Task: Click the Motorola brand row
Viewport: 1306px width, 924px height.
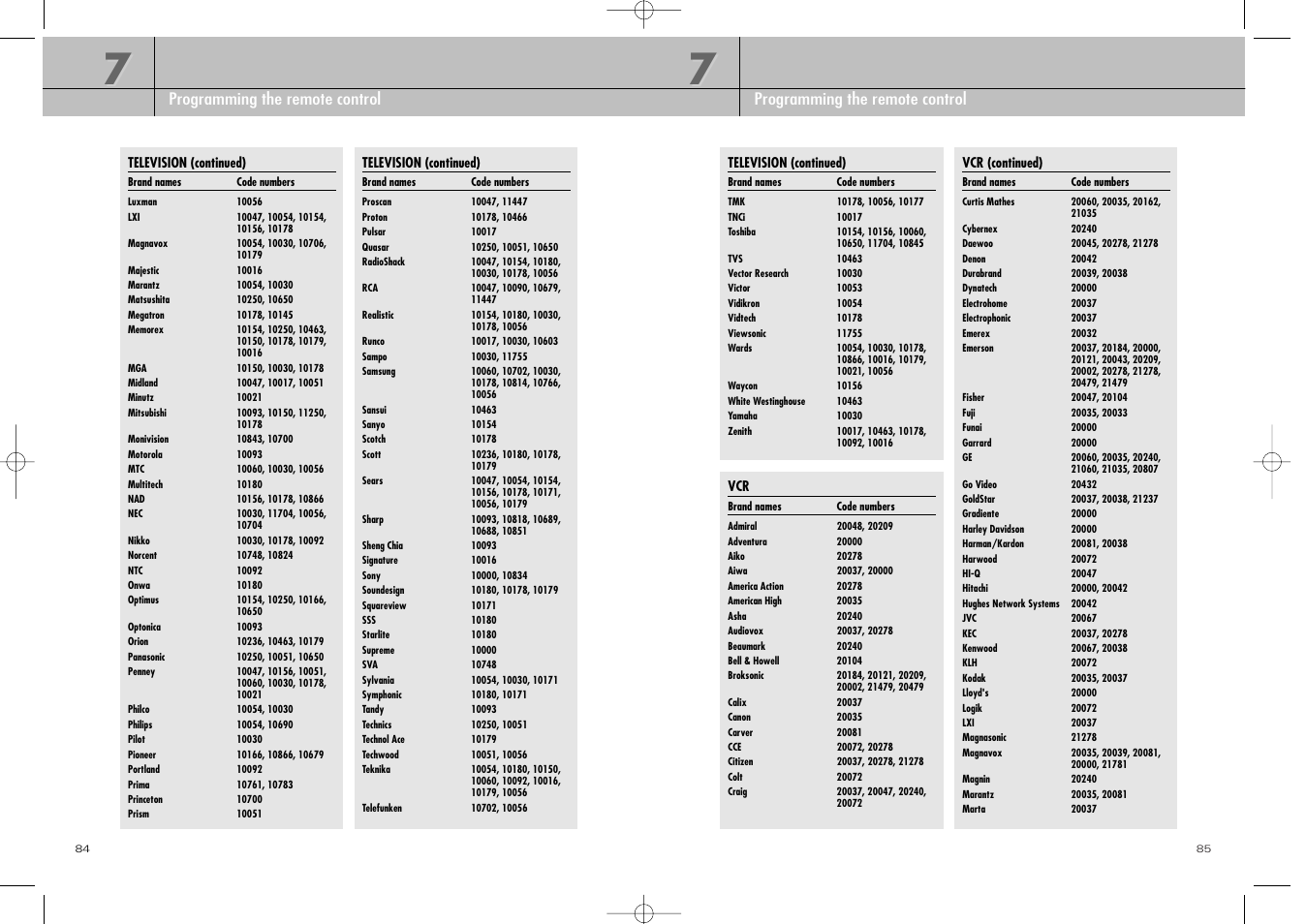Action: pyautogui.click(x=145, y=455)
